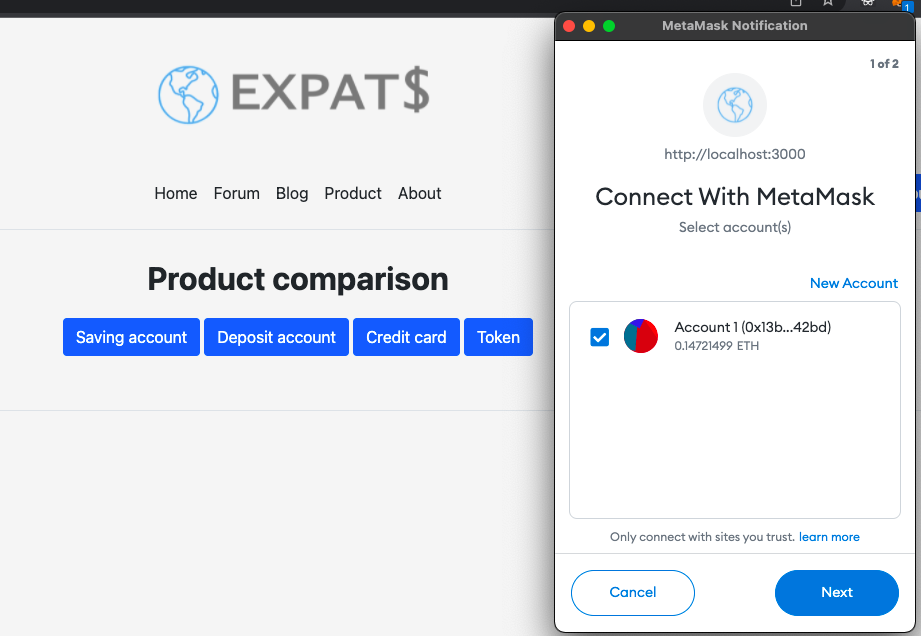
Task: Open the New Account link
Action: tap(853, 283)
